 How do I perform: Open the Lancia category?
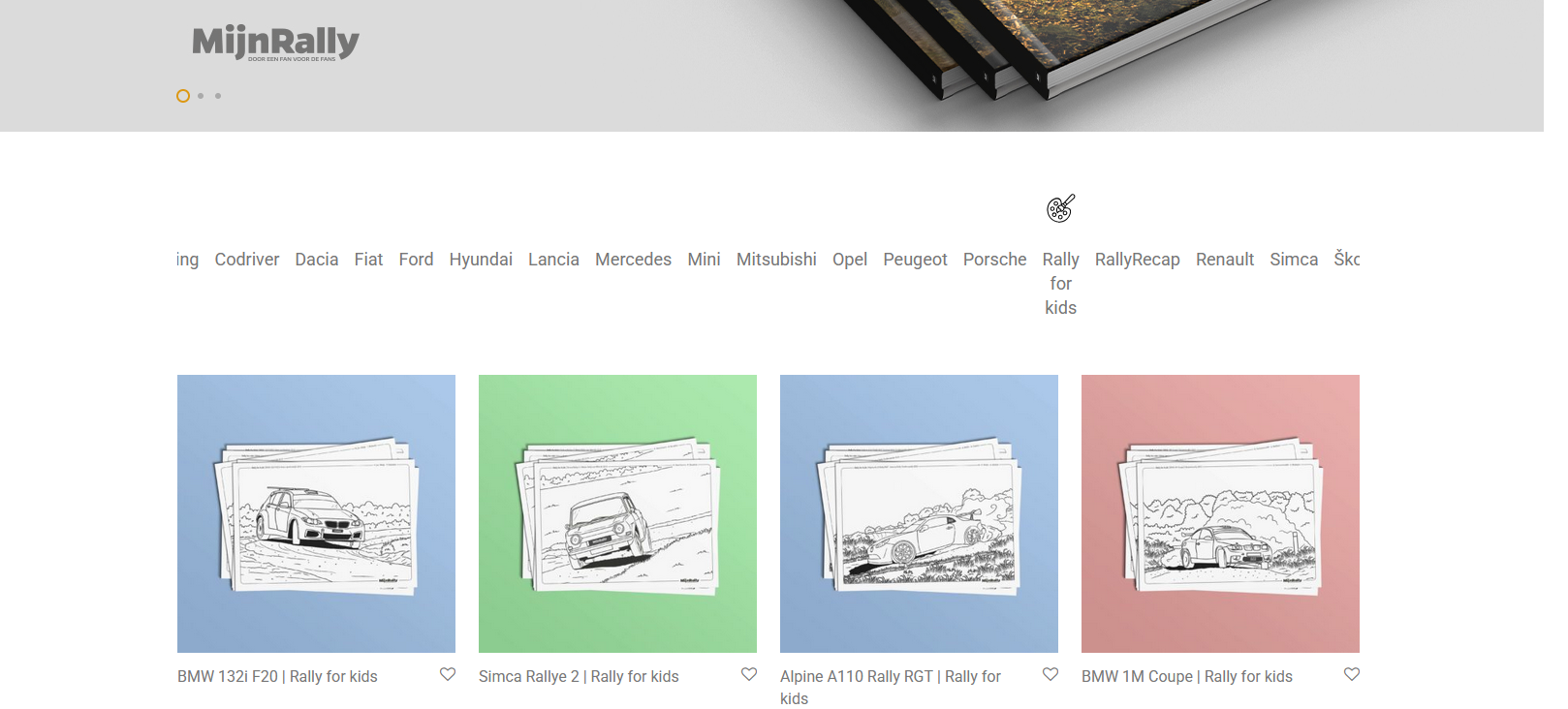click(553, 260)
